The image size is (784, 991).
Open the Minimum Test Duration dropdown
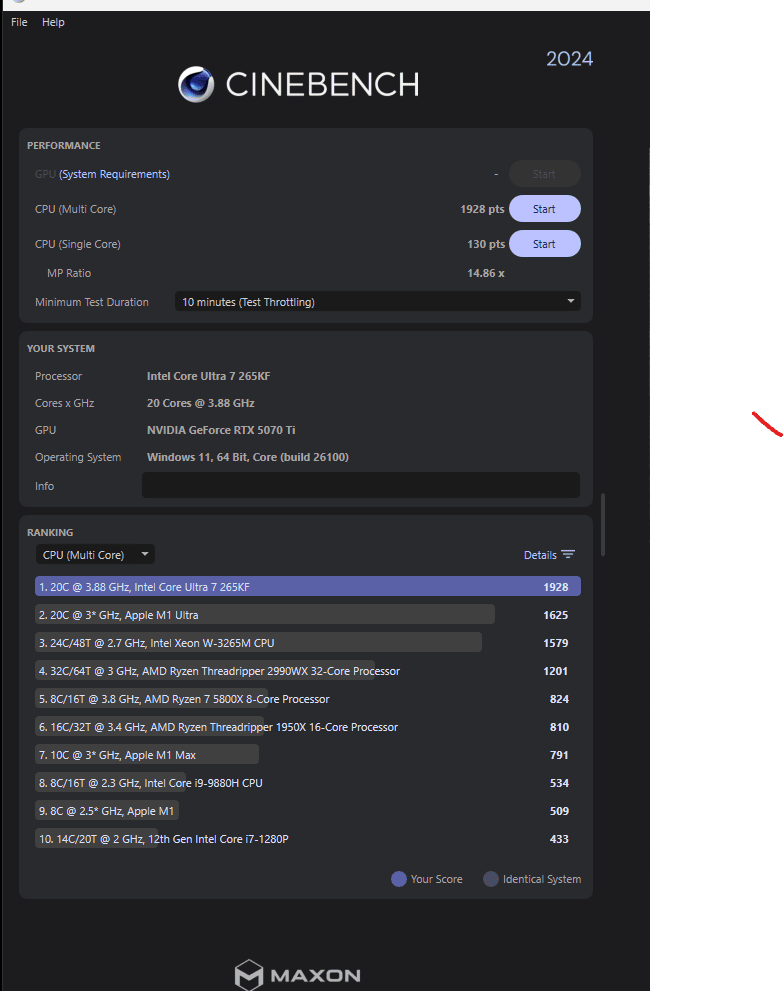coord(377,301)
